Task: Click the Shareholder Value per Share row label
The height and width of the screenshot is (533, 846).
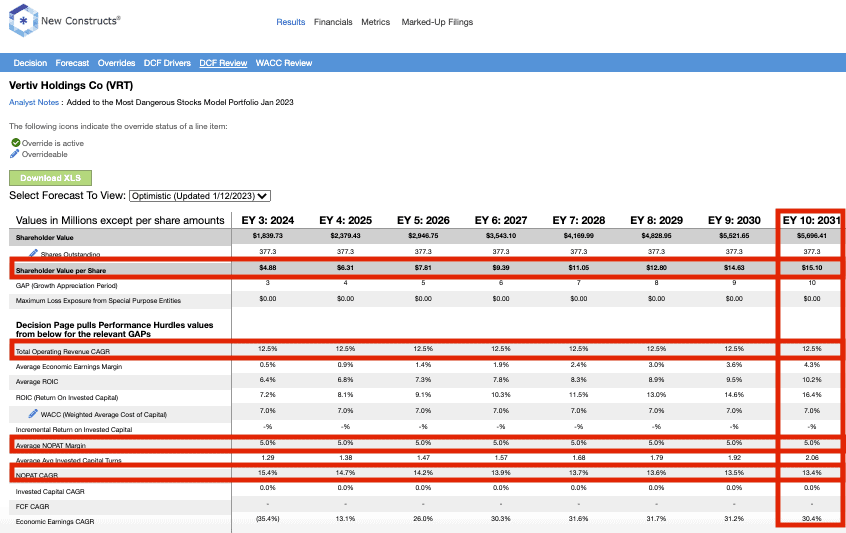Action: tap(61, 270)
